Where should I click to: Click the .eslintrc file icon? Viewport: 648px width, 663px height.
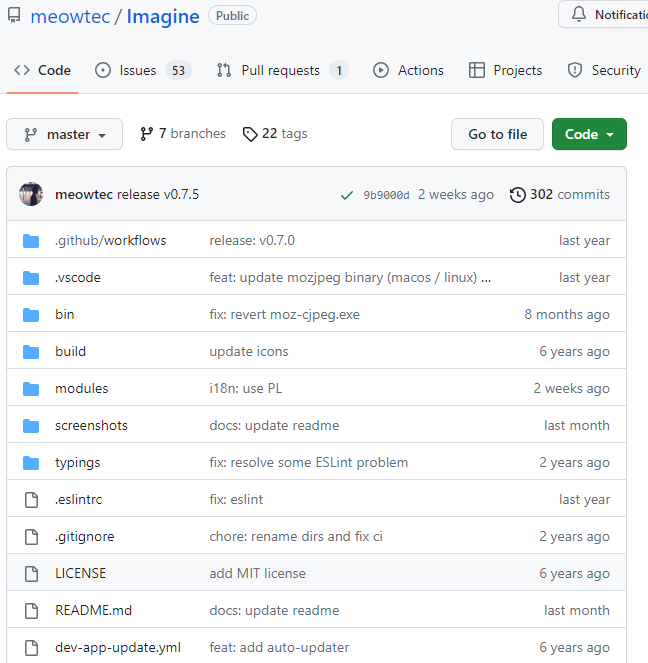(x=31, y=500)
